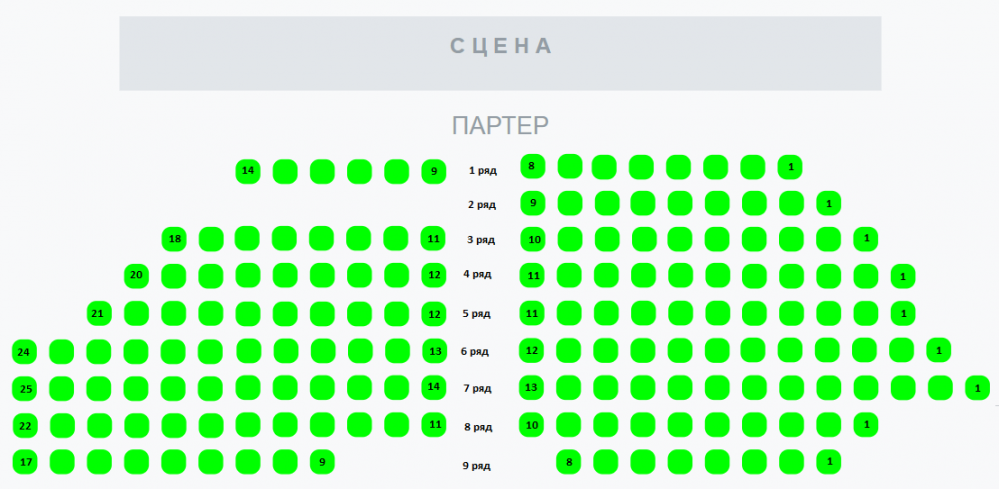
Task: Select seat 8 in row 1
Action: click(532, 167)
